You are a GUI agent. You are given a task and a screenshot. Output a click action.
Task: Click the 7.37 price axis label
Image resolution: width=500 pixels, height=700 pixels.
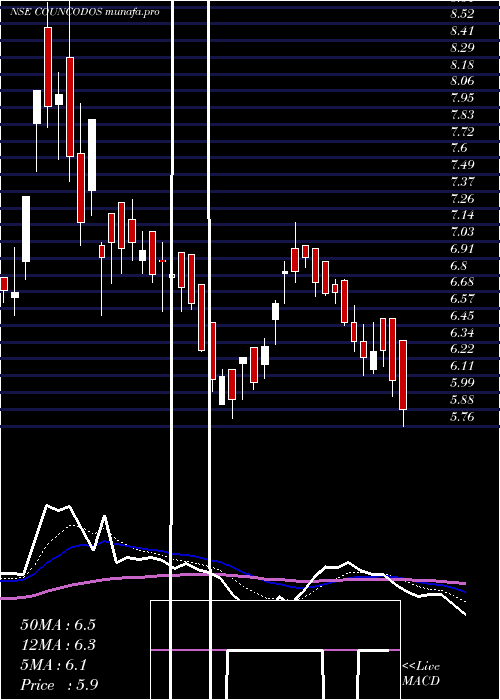(x=462, y=182)
